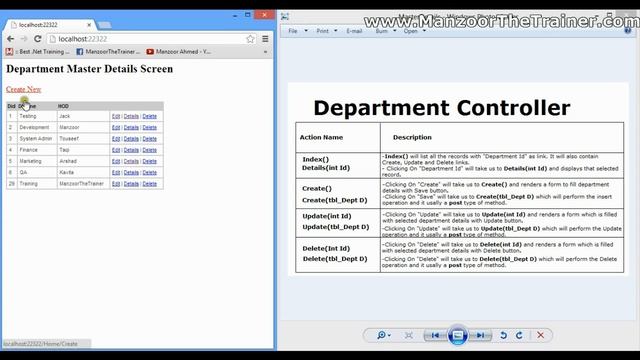
Task: Edit the Marketing department row
Action: tap(116, 161)
